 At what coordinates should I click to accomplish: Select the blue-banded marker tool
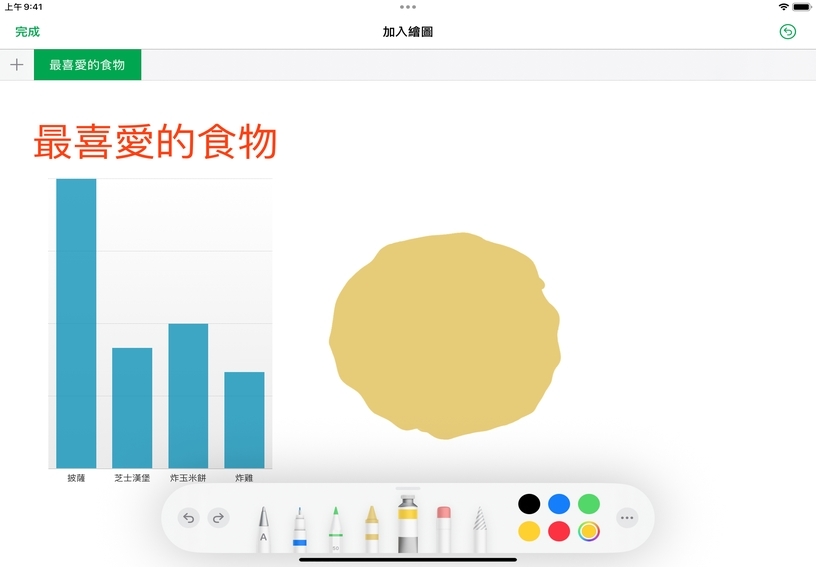[300, 529]
